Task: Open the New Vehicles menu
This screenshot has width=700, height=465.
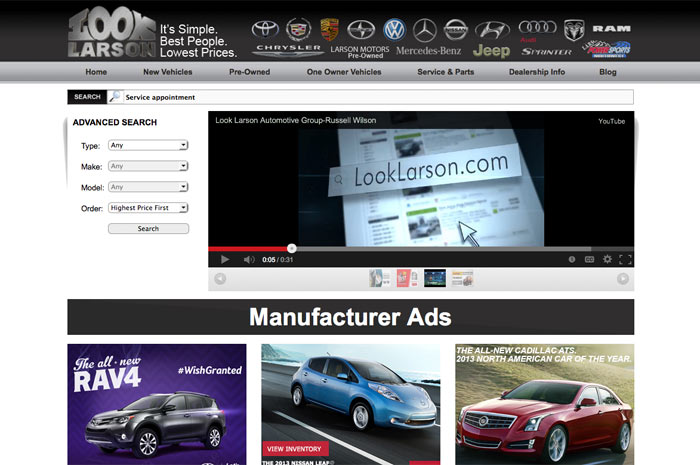Action: pos(168,72)
